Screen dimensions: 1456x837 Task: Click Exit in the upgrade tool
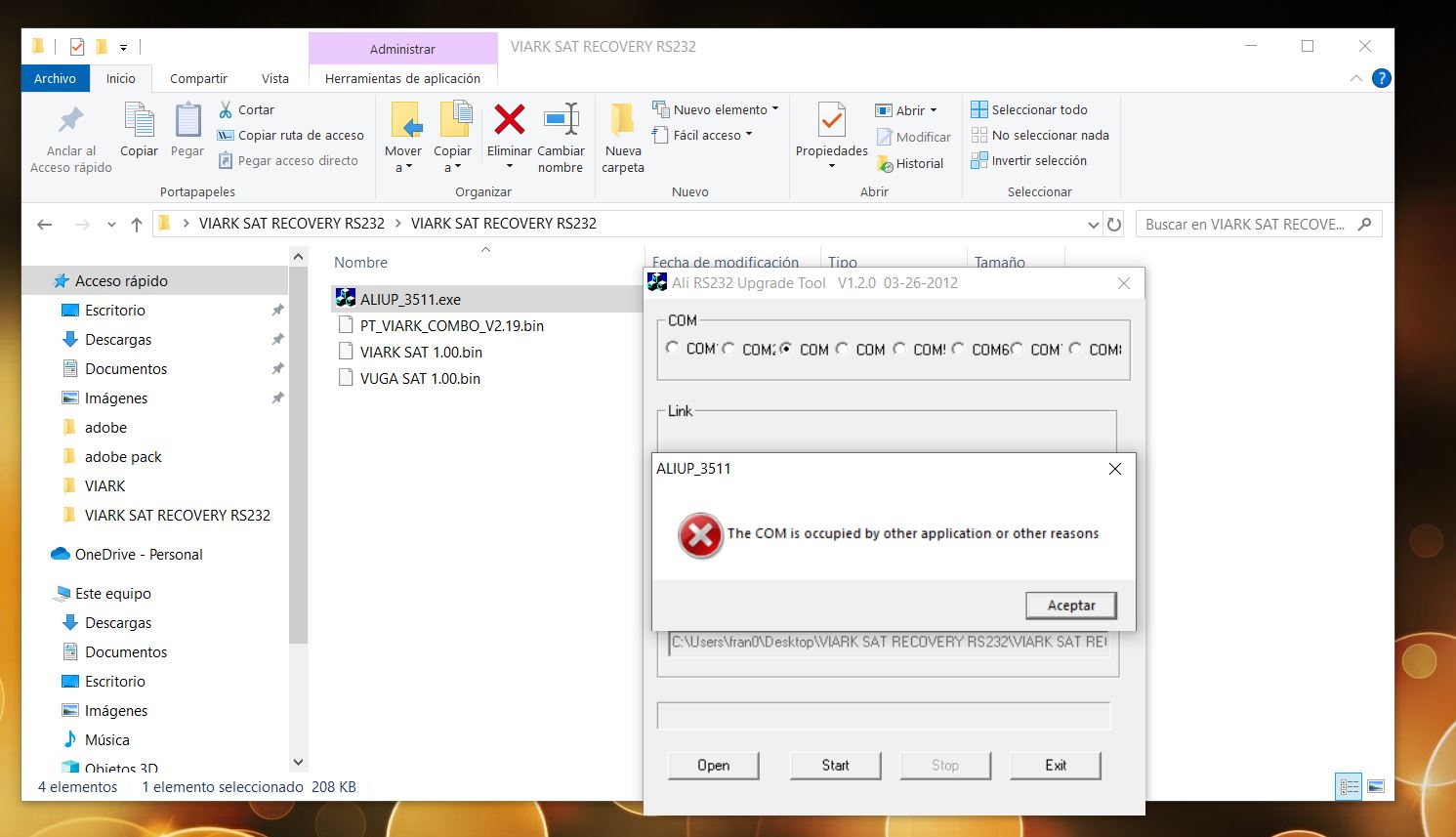point(1056,766)
